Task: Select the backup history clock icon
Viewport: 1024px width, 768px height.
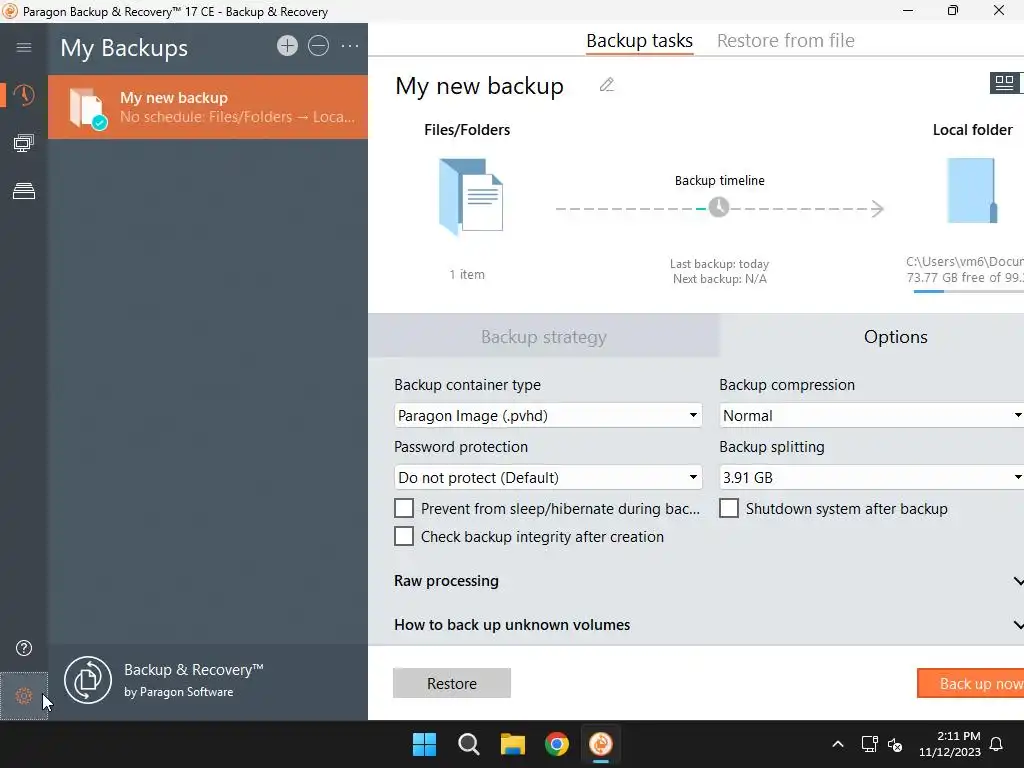Action: tap(24, 95)
